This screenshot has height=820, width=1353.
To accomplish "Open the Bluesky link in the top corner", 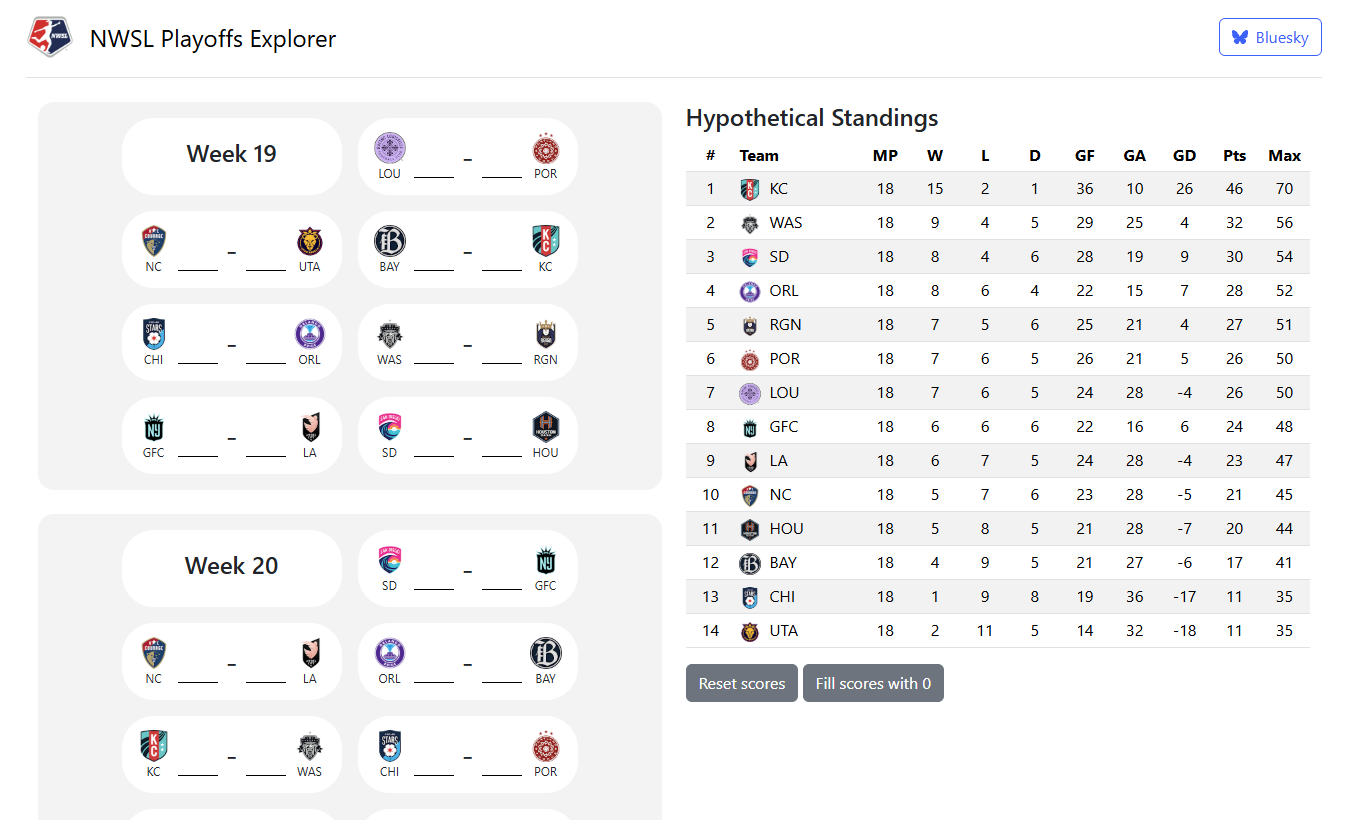I will click(x=1270, y=36).
